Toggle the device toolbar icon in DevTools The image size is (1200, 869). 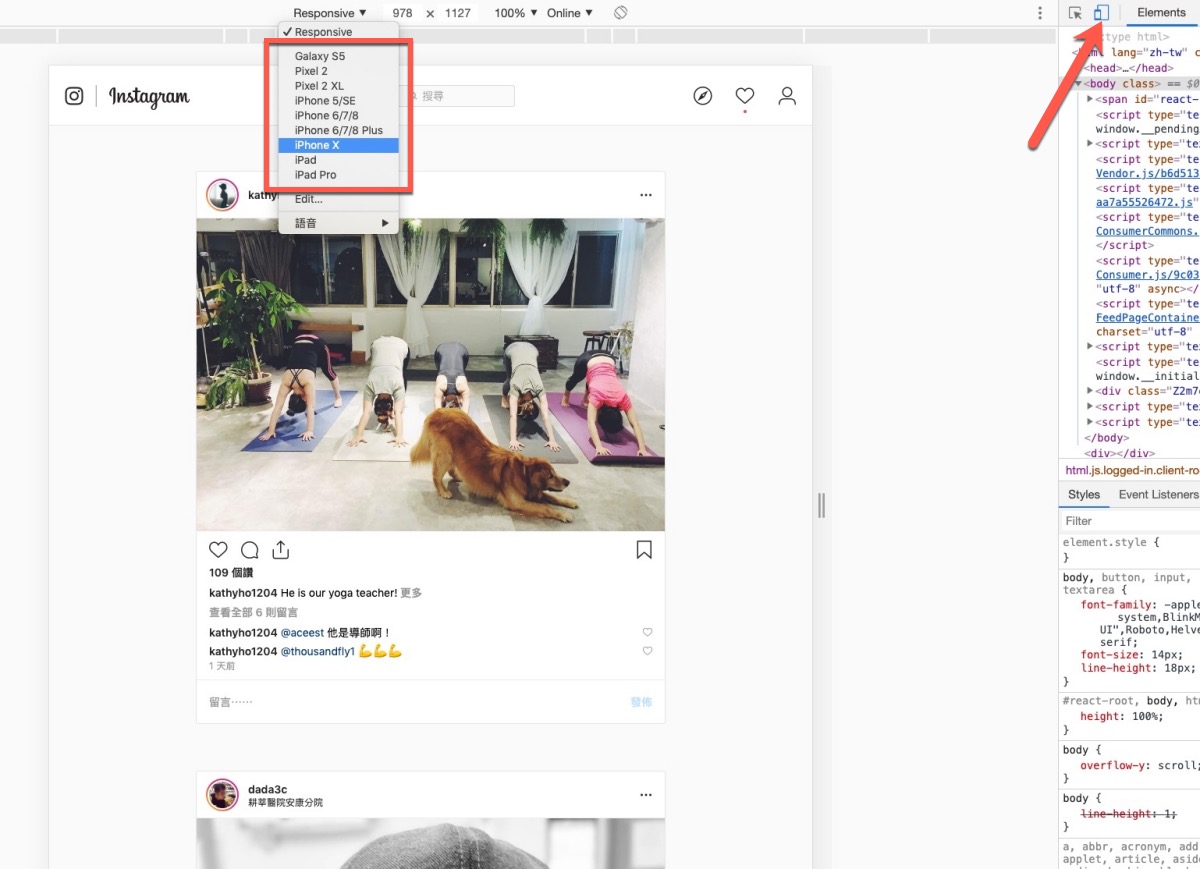pos(1101,13)
